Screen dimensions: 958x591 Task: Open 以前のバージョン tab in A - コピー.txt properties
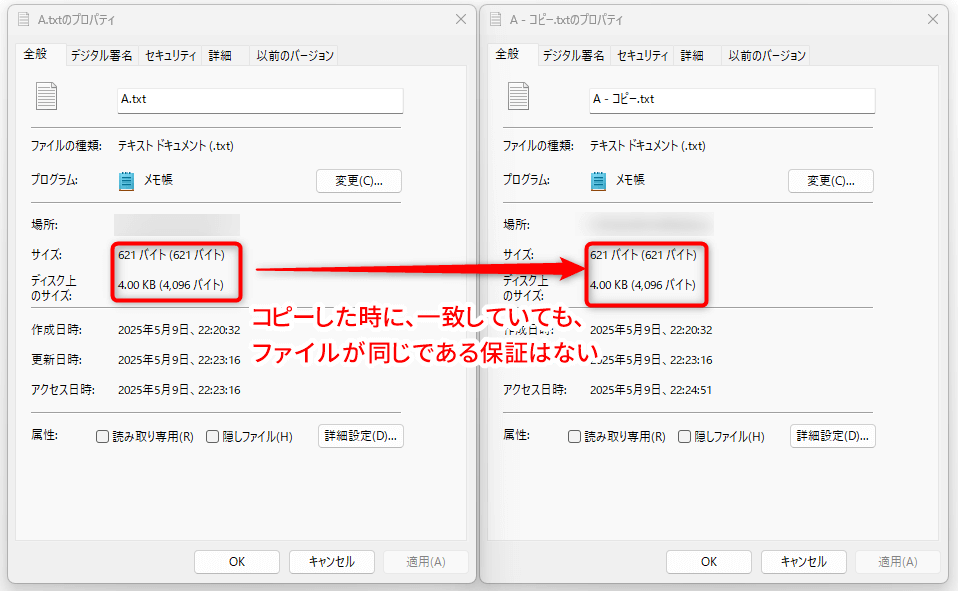pos(767,56)
